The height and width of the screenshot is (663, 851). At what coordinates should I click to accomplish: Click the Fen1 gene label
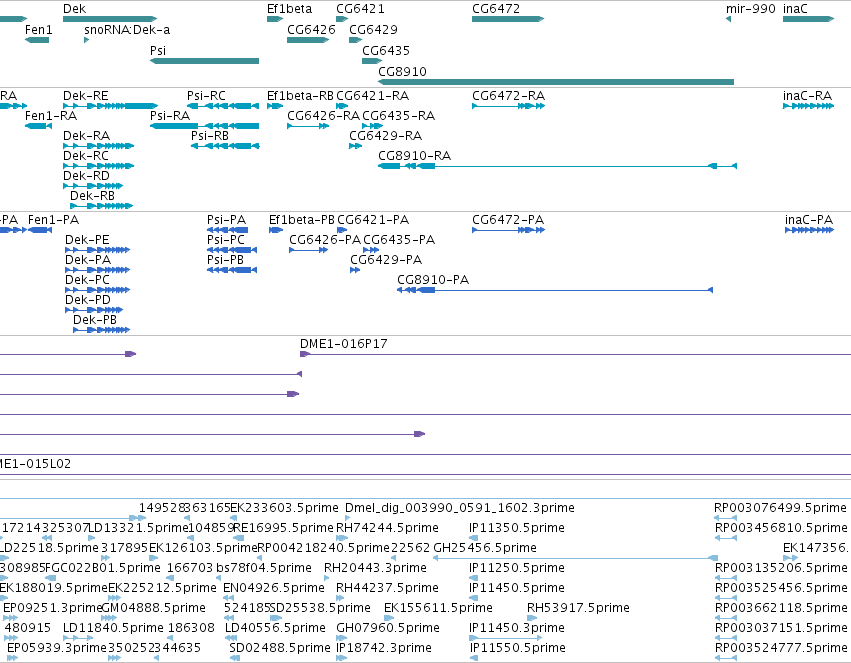(x=39, y=30)
